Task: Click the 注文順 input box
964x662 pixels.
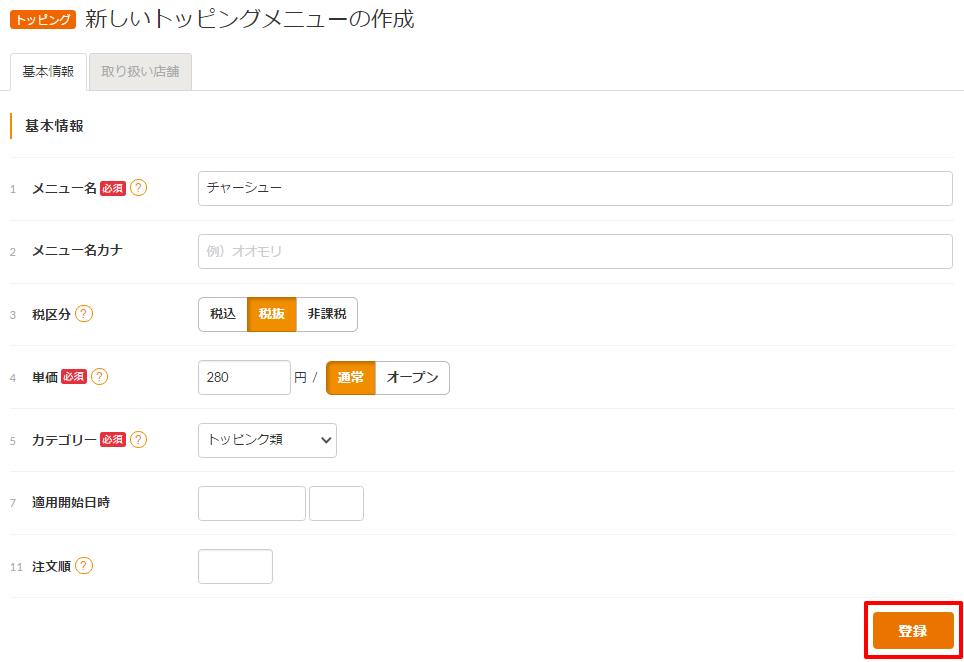Action: (x=235, y=566)
